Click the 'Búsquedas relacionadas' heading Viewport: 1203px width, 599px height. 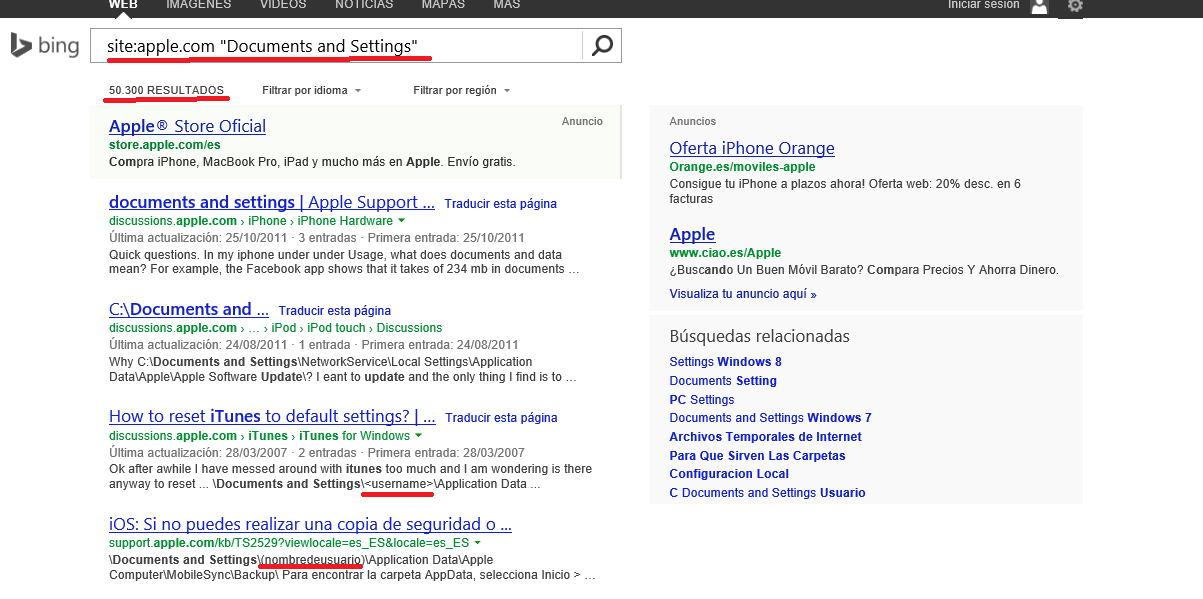[759, 336]
